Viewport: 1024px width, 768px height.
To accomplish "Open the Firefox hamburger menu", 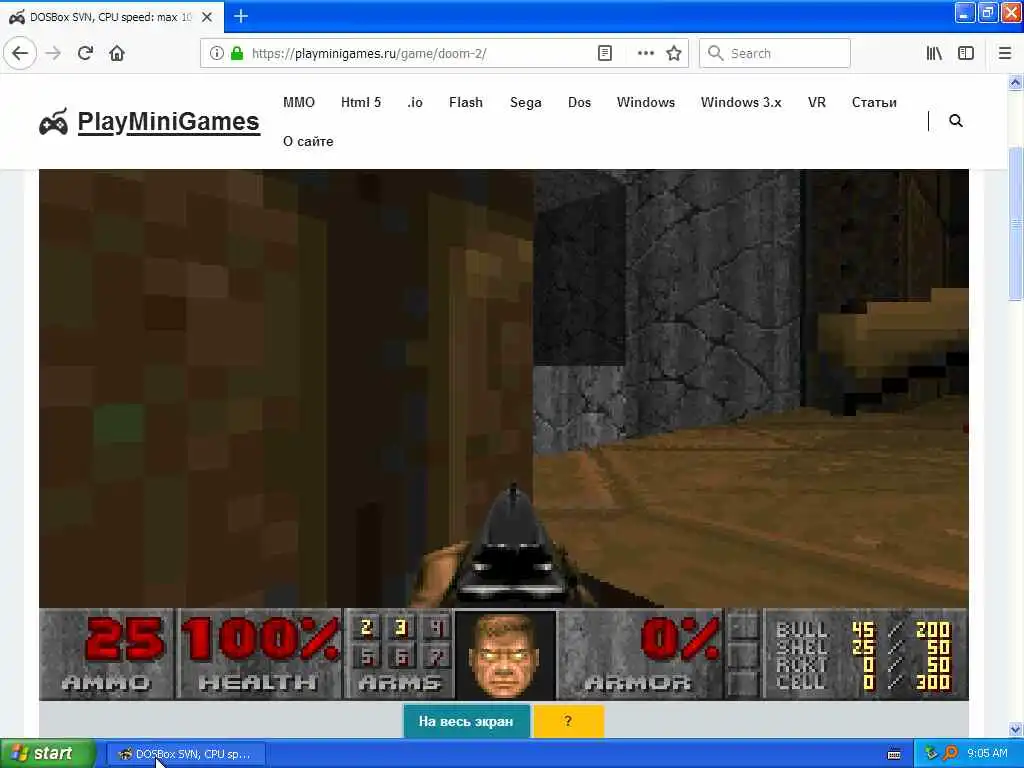I will pyautogui.click(x=1005, y=54).
